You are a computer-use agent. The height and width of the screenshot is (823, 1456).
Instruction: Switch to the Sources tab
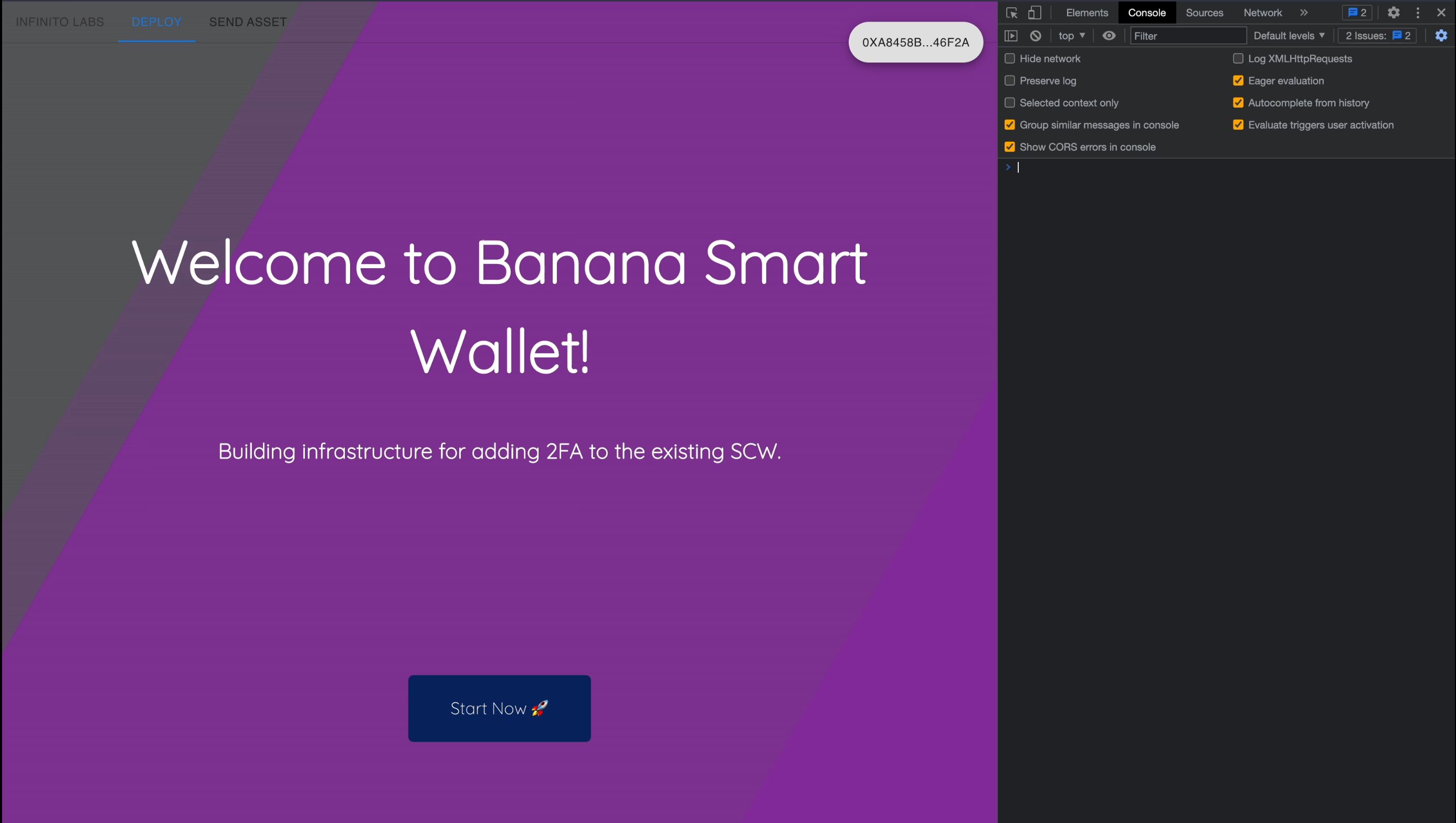point(1205,13)
